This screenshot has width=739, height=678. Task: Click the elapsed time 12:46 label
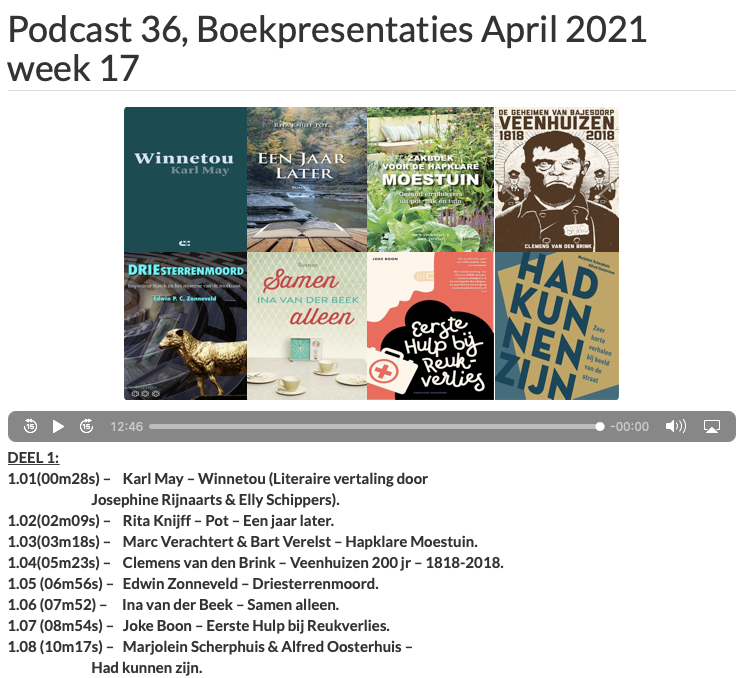tap(126, 426)
